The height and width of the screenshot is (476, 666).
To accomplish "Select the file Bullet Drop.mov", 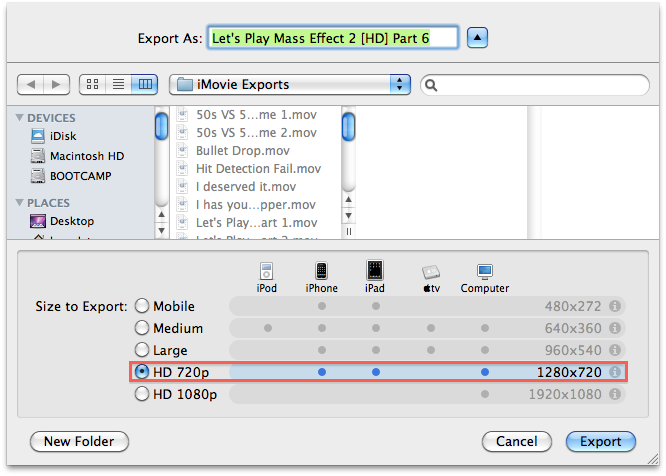I will (x=235, y=150).
